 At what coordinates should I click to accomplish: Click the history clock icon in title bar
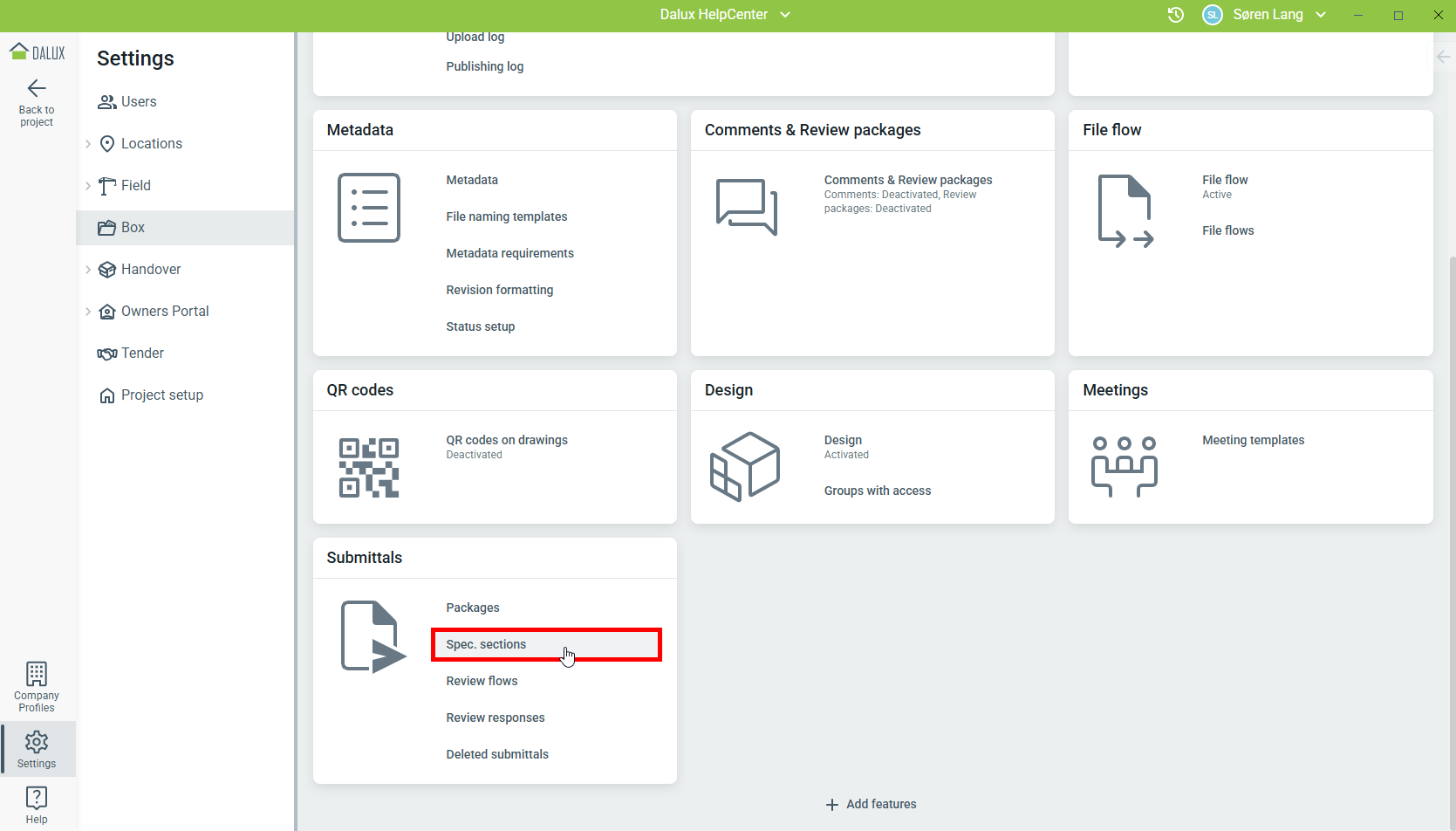tap(1176, 15)
